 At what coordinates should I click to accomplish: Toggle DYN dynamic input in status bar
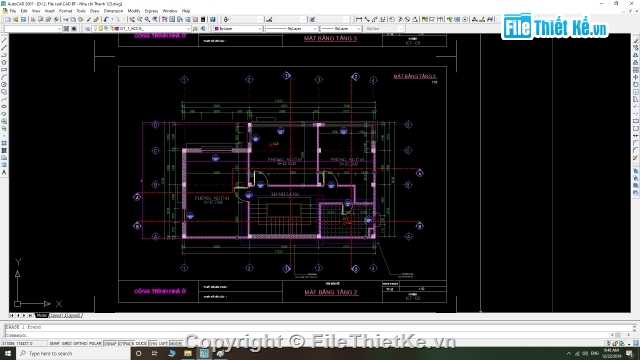click(x=153, y=344)
